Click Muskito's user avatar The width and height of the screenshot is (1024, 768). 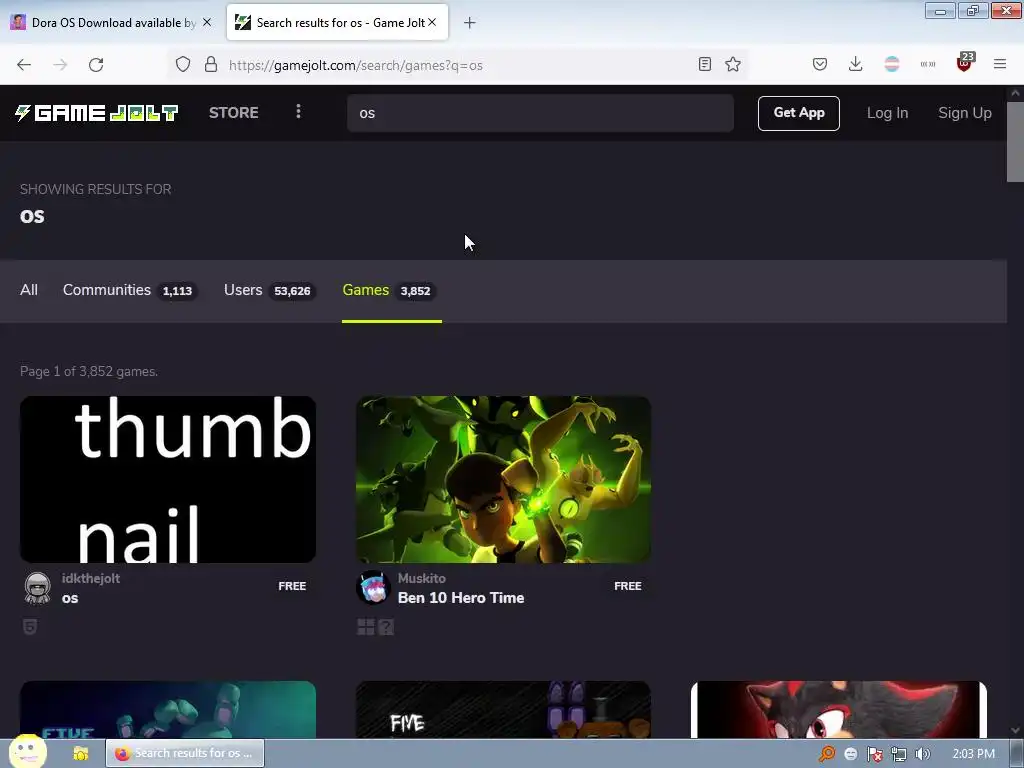374,588
